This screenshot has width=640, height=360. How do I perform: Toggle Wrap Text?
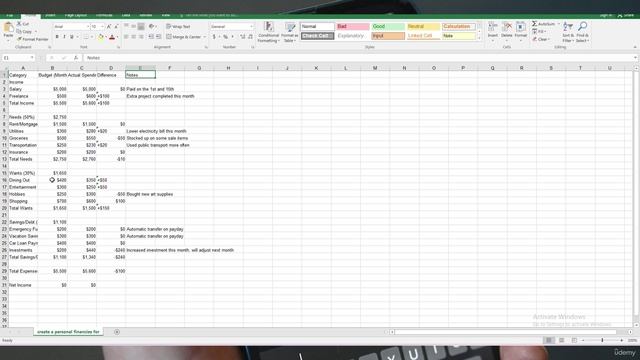point(178,27)
